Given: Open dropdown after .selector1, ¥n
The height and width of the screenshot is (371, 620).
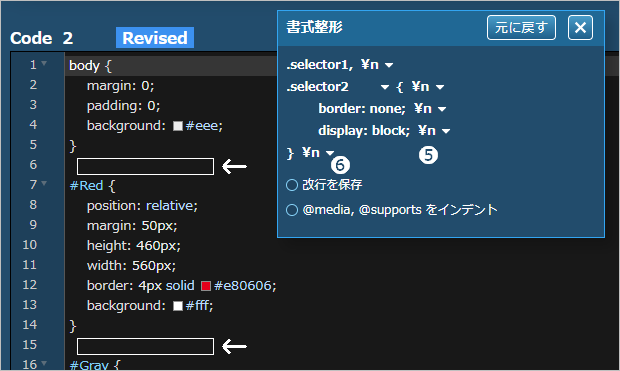Looking at the screenshot, I should tap(389, 65).
